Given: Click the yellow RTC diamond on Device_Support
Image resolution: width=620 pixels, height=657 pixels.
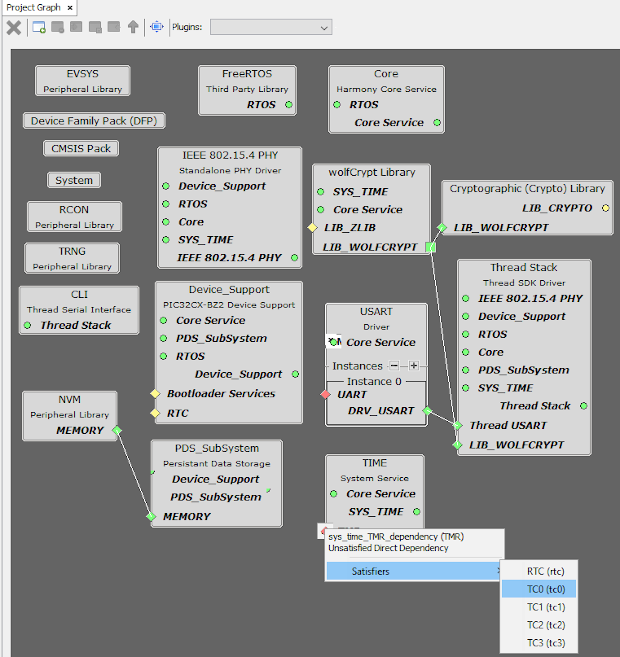Looking at the screenshot, I should click(x=155, y=413).
